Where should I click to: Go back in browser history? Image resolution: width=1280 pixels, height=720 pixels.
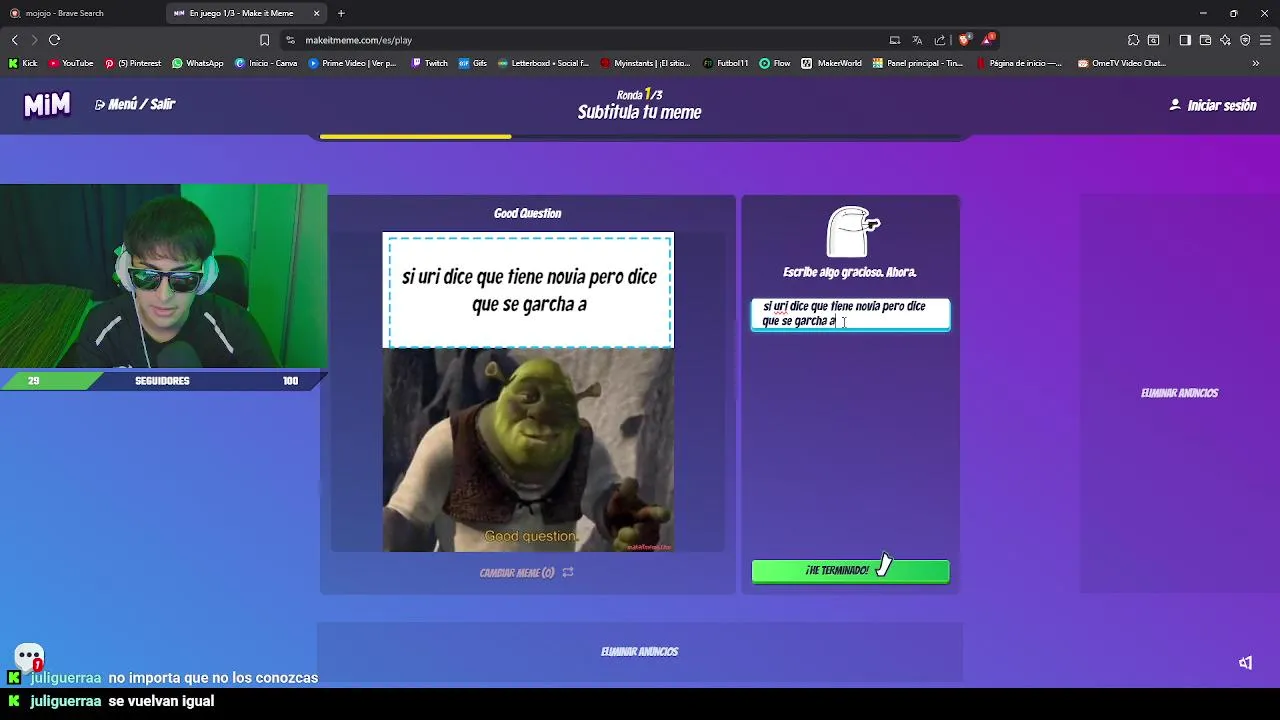(x=15, y=40)
